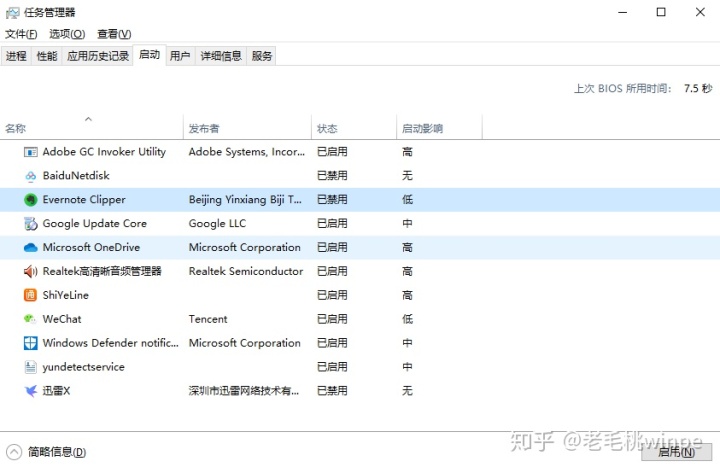The height and width of the screenshot is (473, 720).
Task: Click the Task Manager title bar icon
Action: 12,12
